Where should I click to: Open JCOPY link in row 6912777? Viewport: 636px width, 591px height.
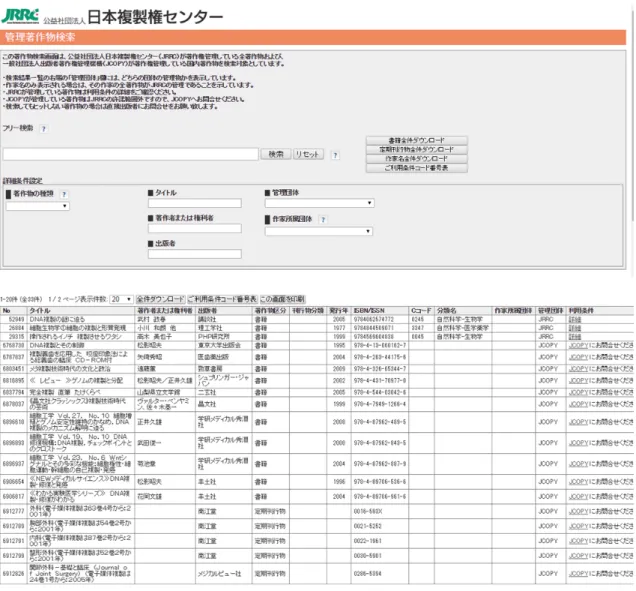(x=578, y=512)
